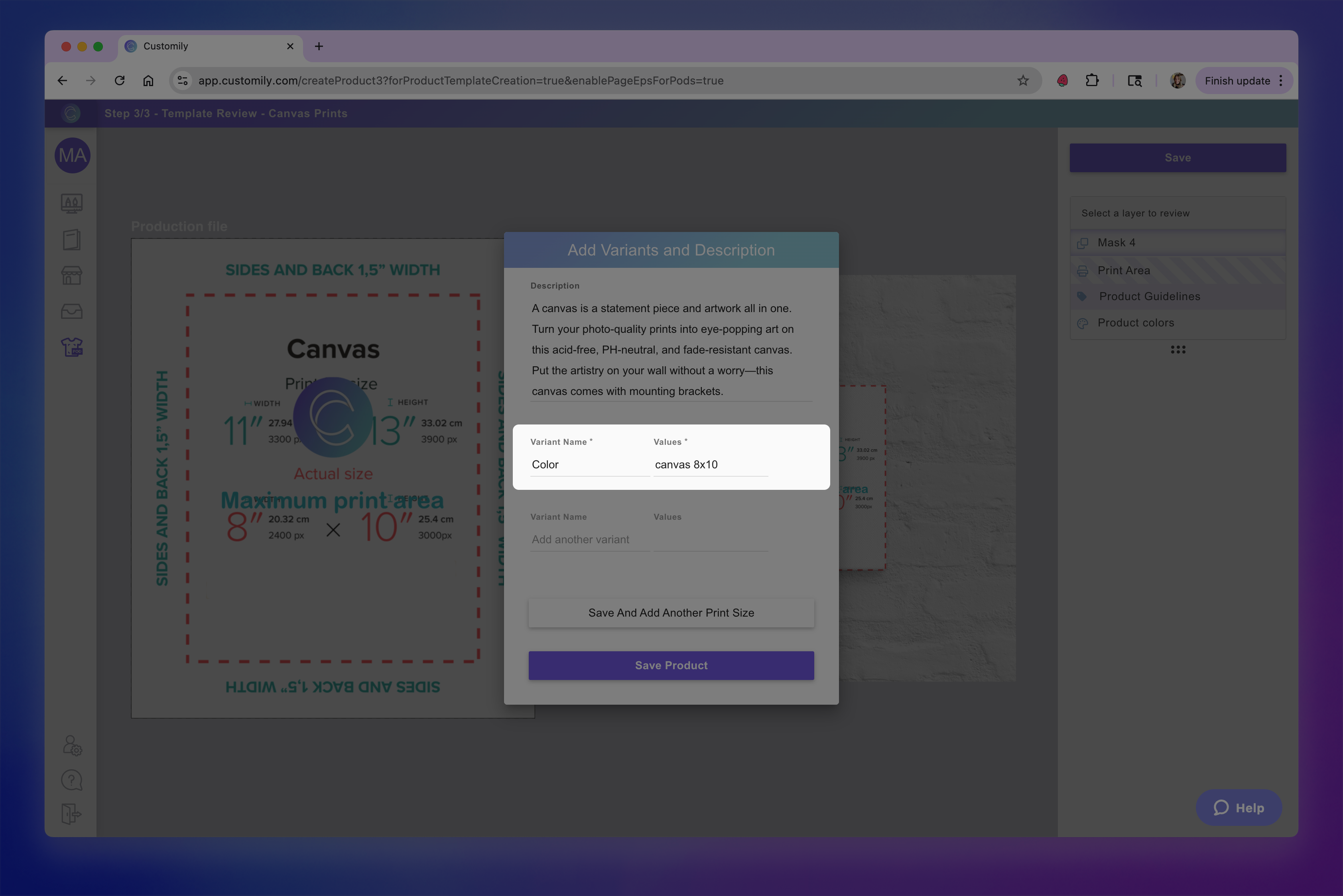Bookmark this page with the star icon
This screenshot has height=896, width=1343.
1023,81
